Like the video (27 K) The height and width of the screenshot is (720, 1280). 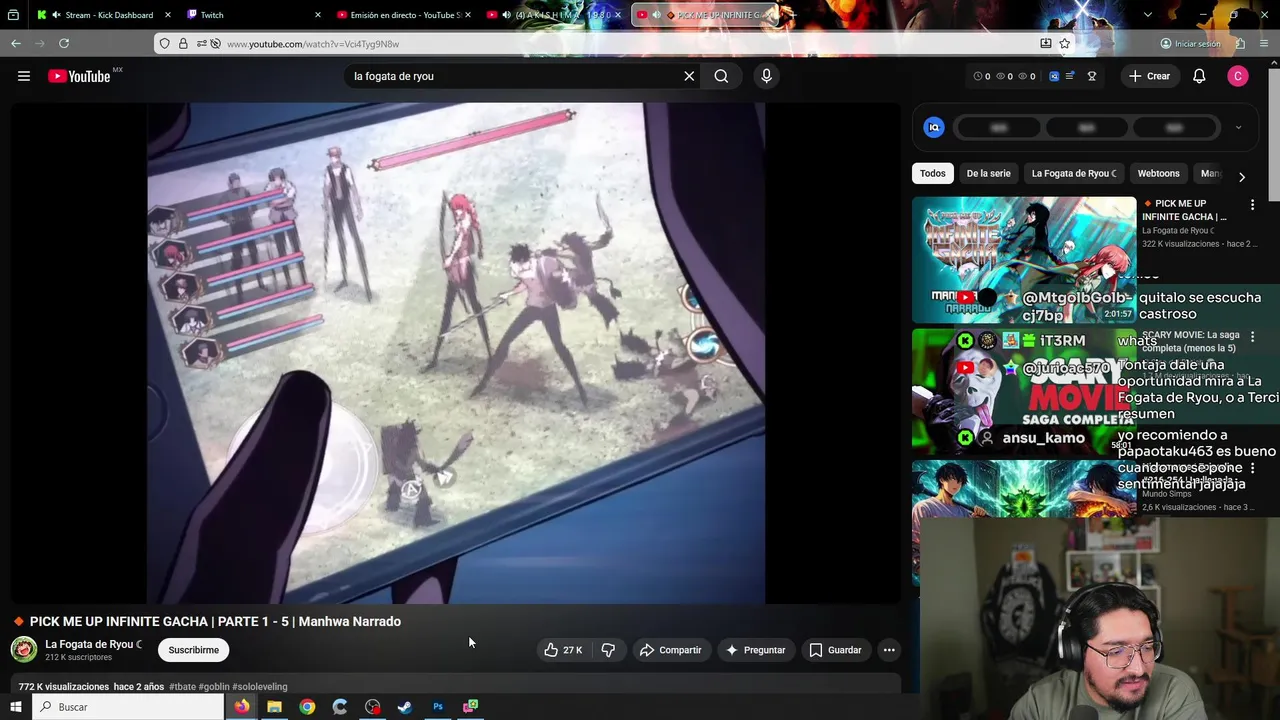click(x=563, y=650)
